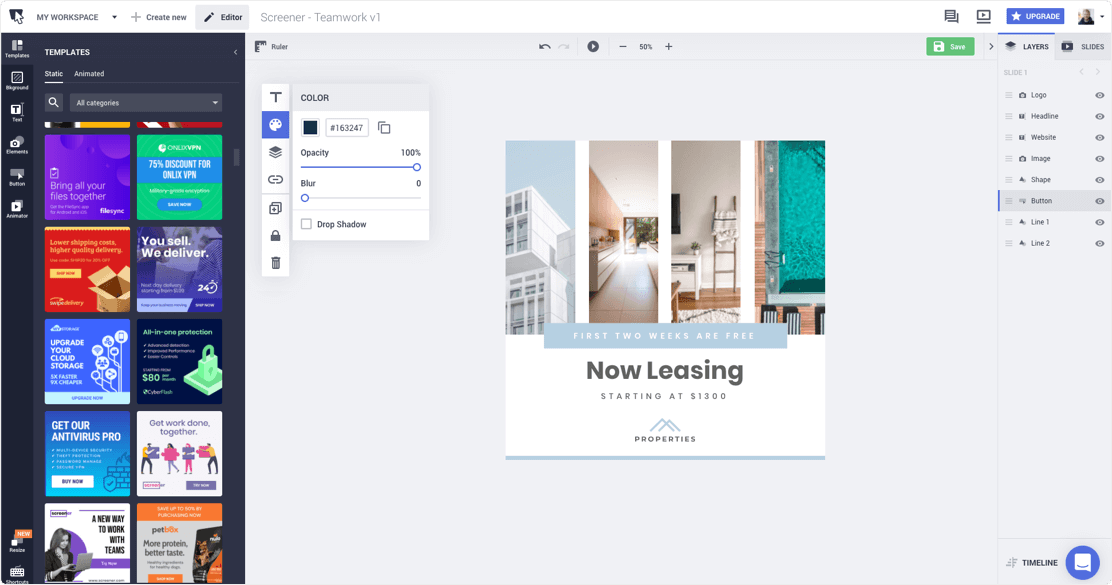Open comments icon in header
This screenshot has width=1112, height=585.
click(x=951, y=16)
